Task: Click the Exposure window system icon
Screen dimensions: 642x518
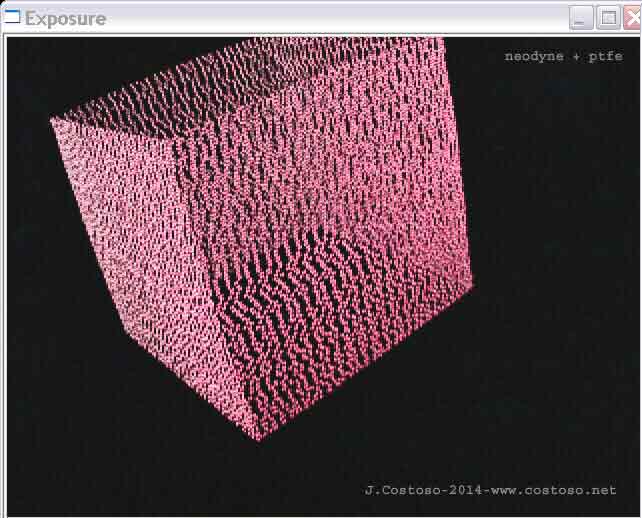Action: coord(12,17)
